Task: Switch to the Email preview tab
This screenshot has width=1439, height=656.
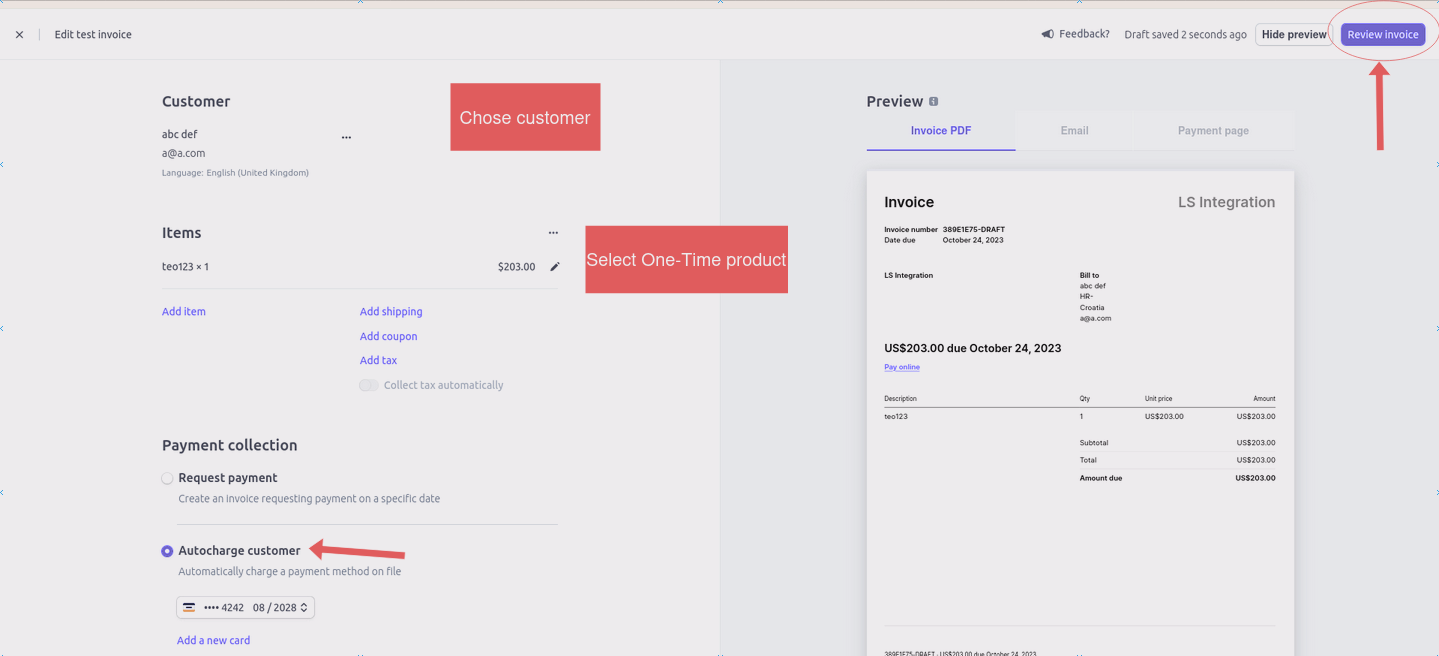Action: [x=1074, y=131]
